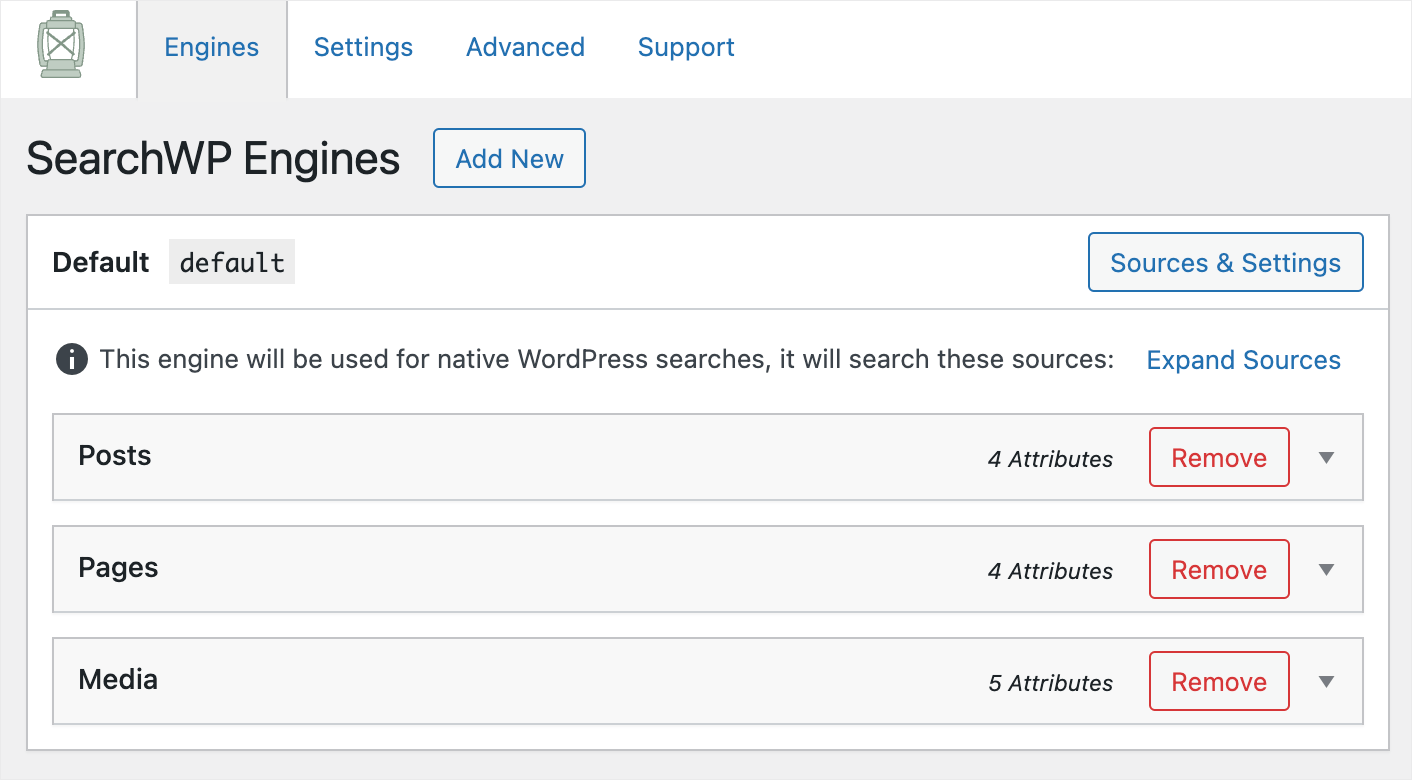
Task: Remove the Media source
Action: pyautogui.click(x=1219, y=682)
